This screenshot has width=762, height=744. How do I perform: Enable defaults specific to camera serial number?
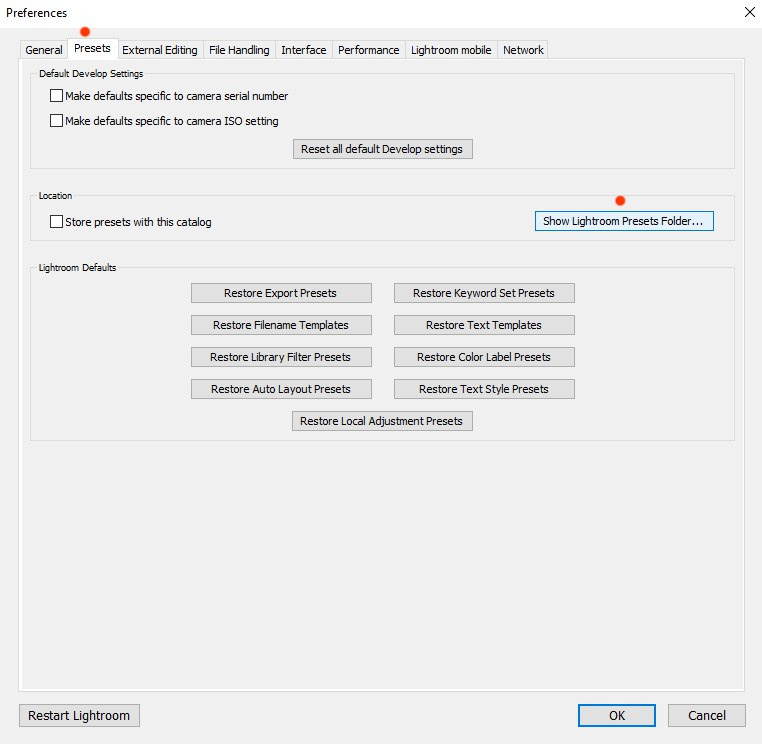tap(56, 97)
